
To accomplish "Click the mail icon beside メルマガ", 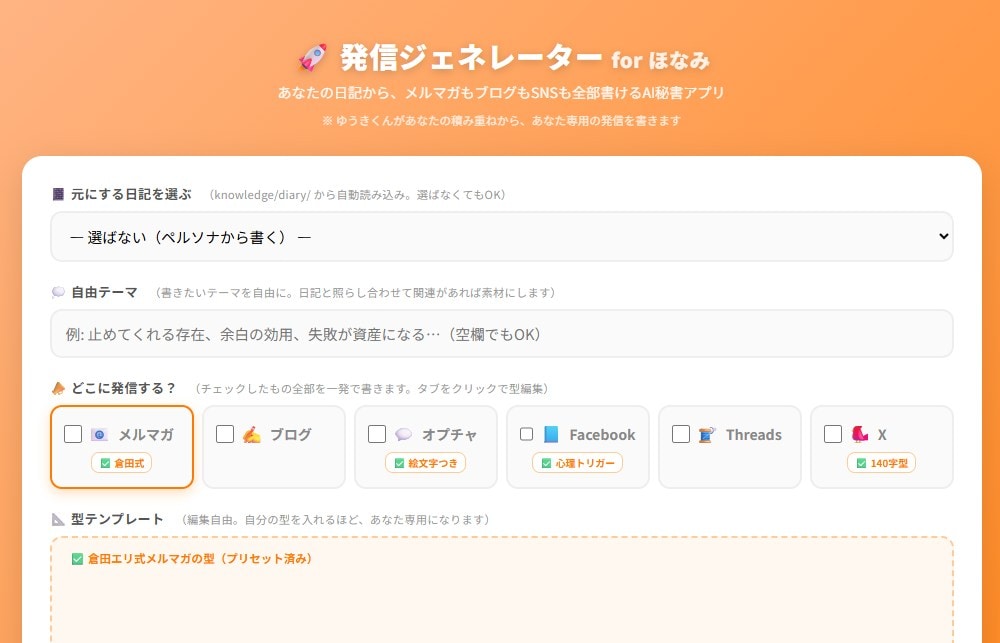I will tap(99, 435).
